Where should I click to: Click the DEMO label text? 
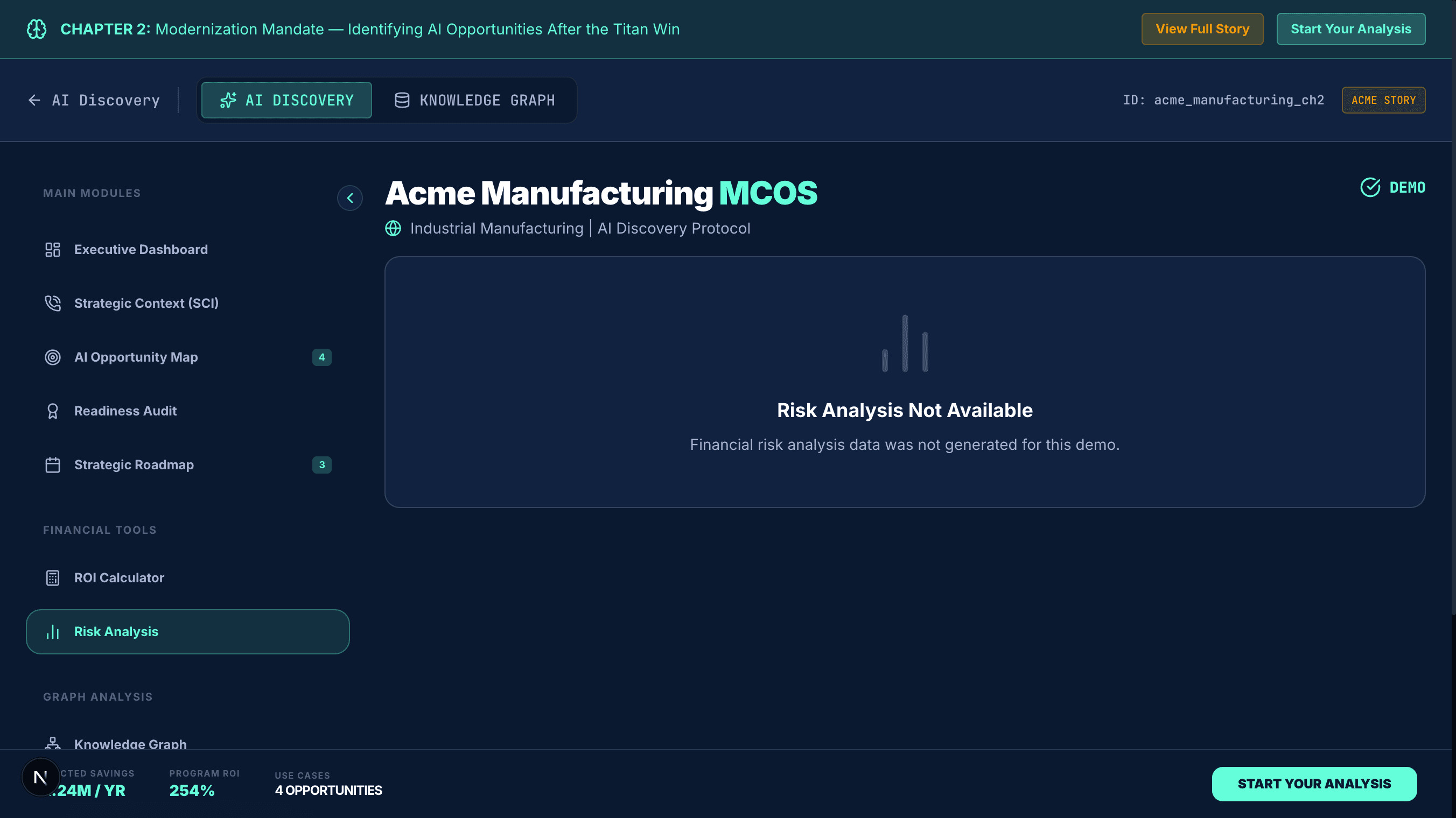(1408, 188)
